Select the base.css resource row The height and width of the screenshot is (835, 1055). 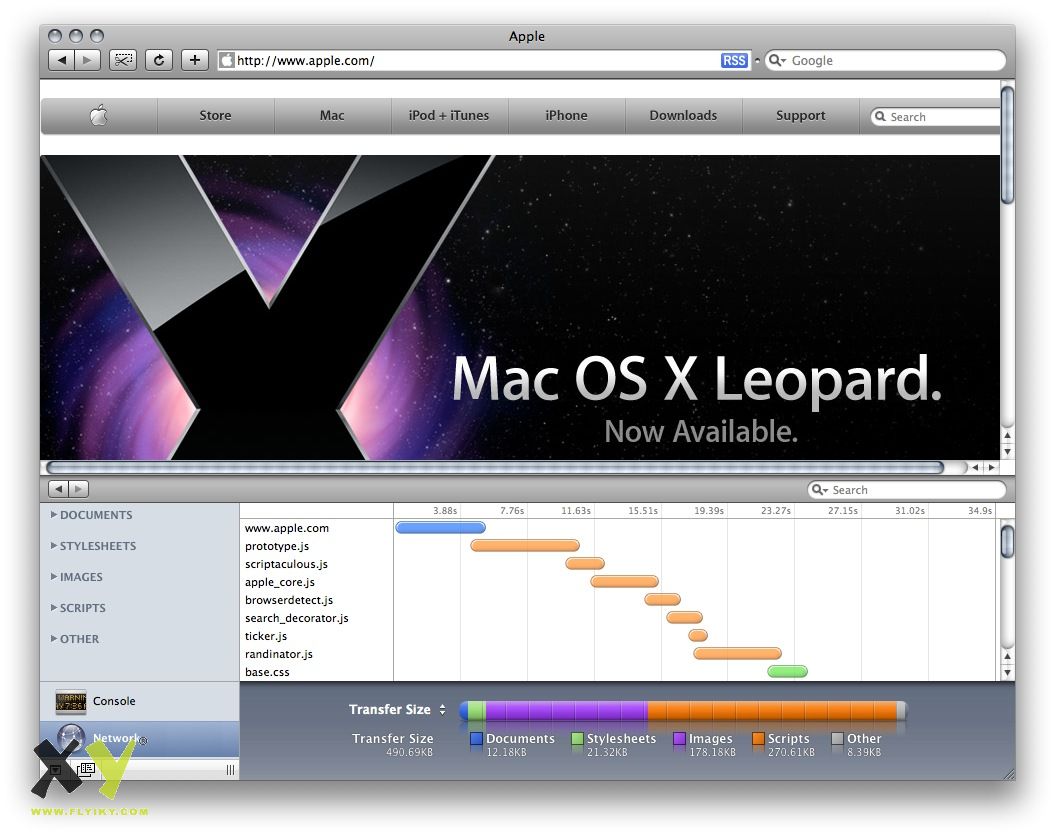click(618, 671)
